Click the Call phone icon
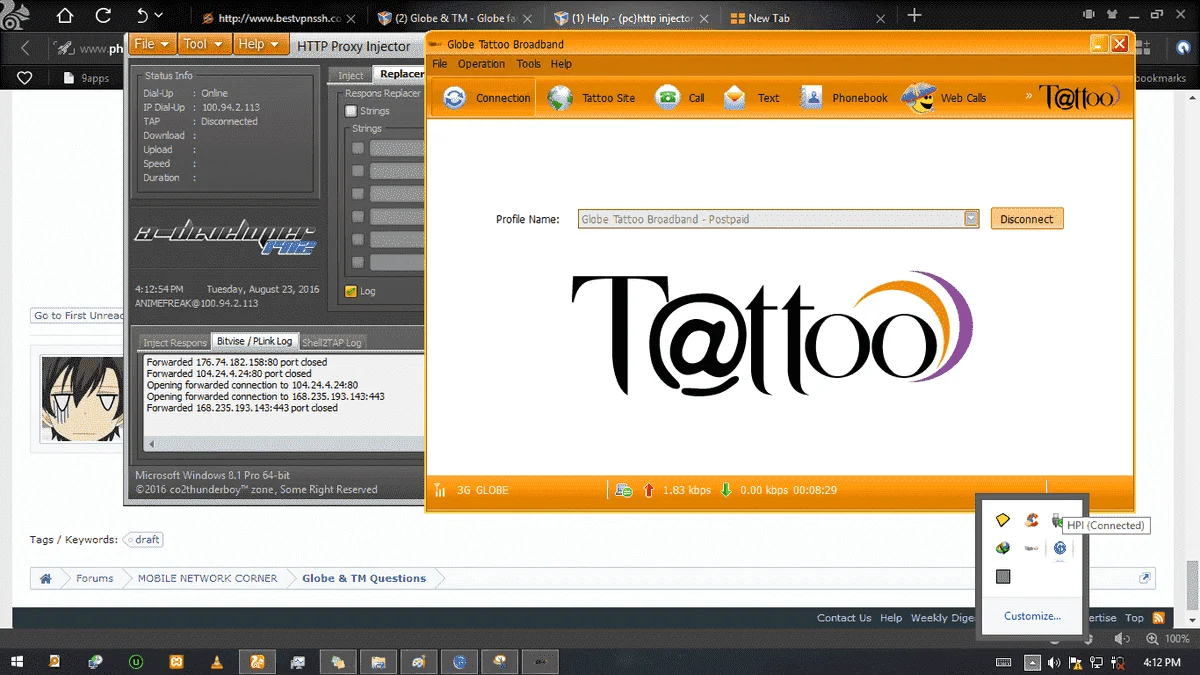 (x=667, y=97)
